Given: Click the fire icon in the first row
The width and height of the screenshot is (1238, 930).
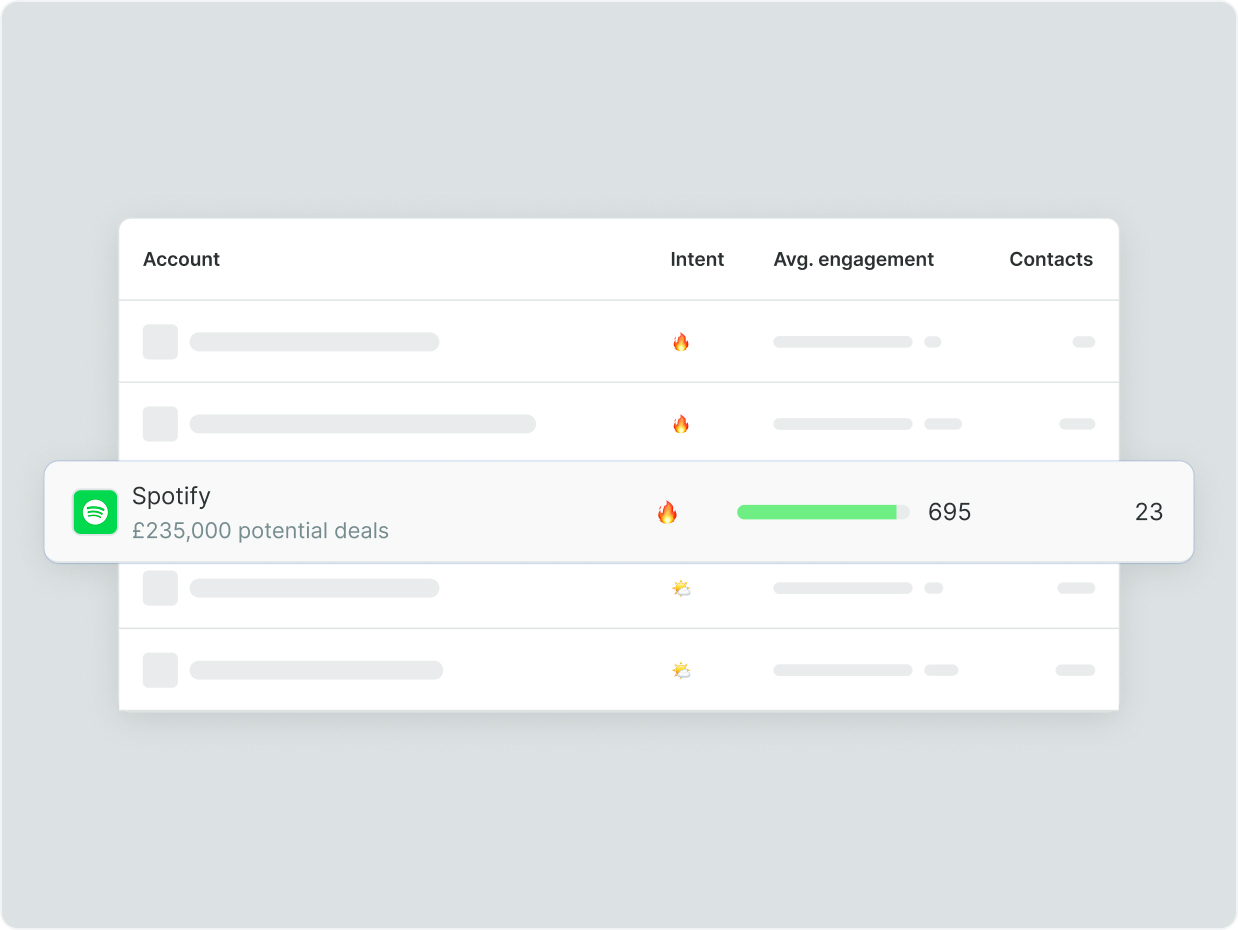Looking at the screenshot, I should [681, 341].
